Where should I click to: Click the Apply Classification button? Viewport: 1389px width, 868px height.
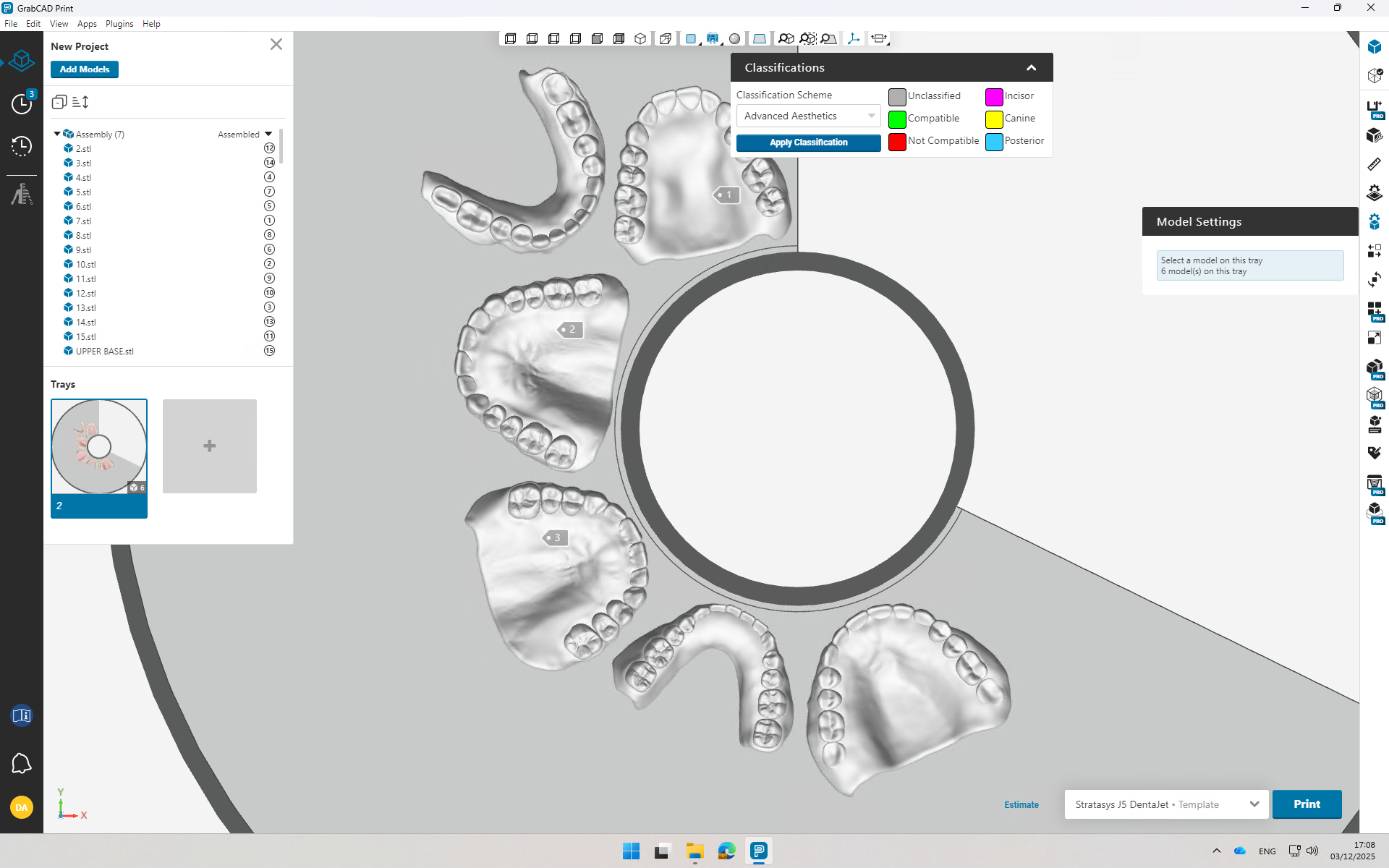[x=808, y=142]
